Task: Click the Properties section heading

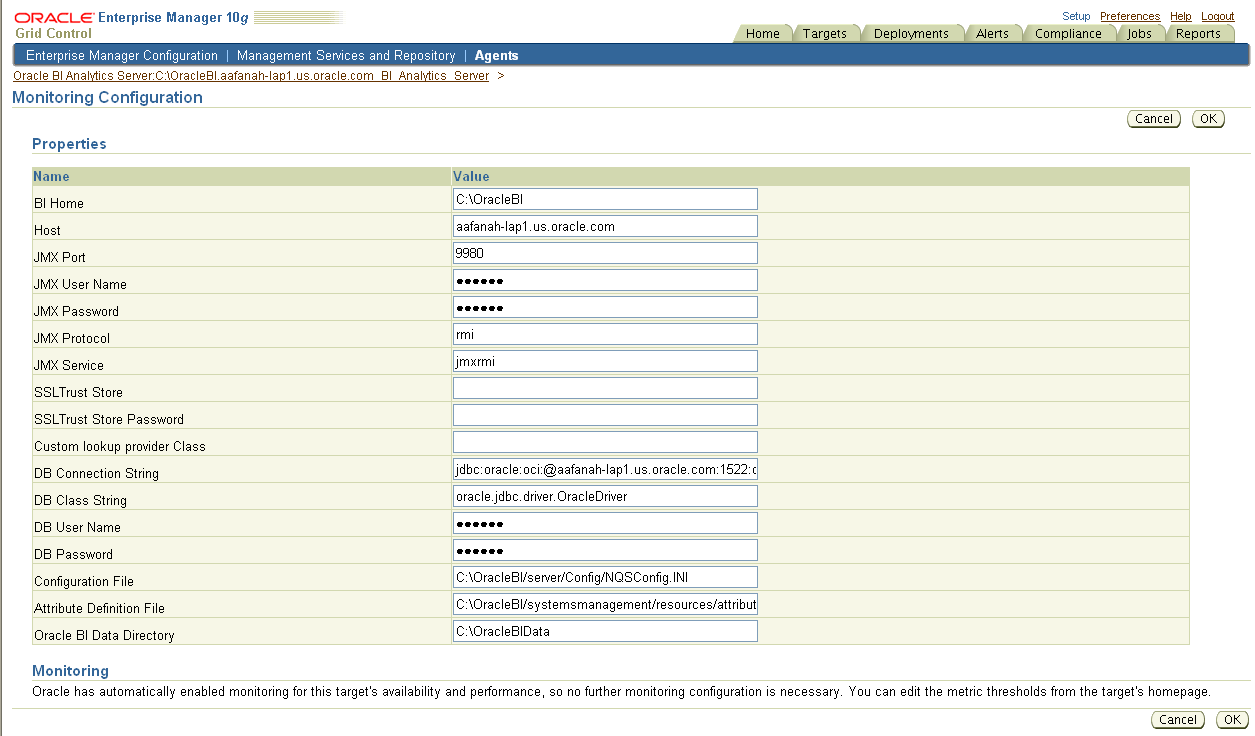Action: coord(69,144)
